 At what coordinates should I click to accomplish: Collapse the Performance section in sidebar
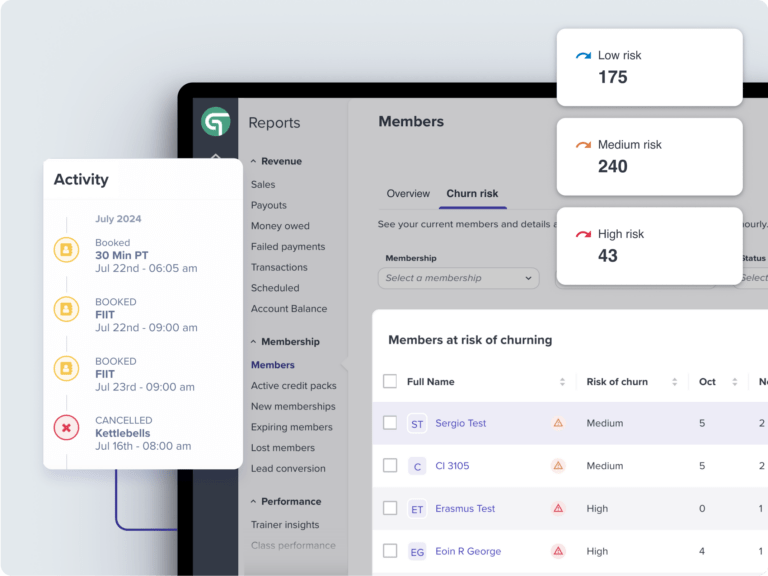[254, 501]
